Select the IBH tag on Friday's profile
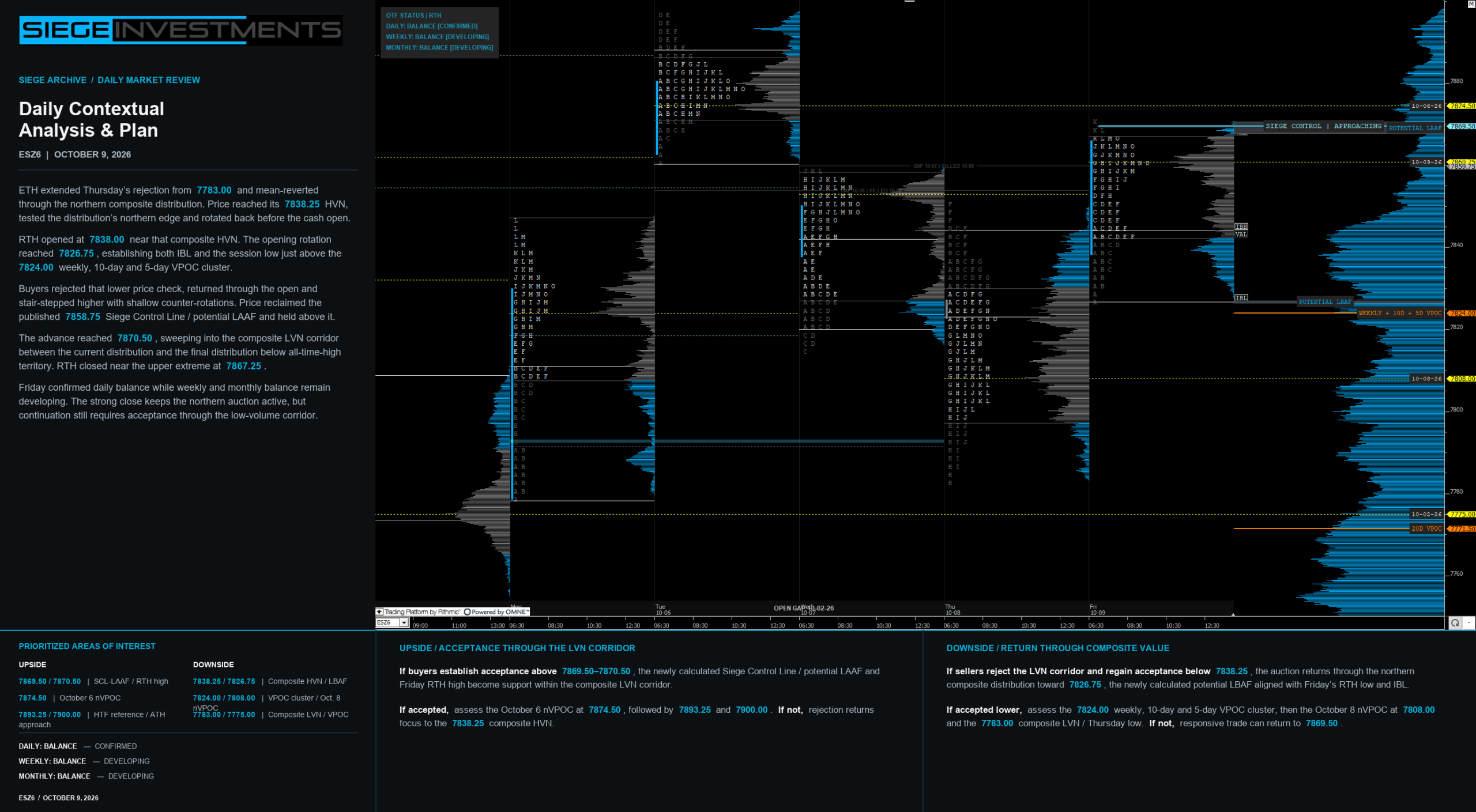The image size is (1476, 812). [1241, 227]
